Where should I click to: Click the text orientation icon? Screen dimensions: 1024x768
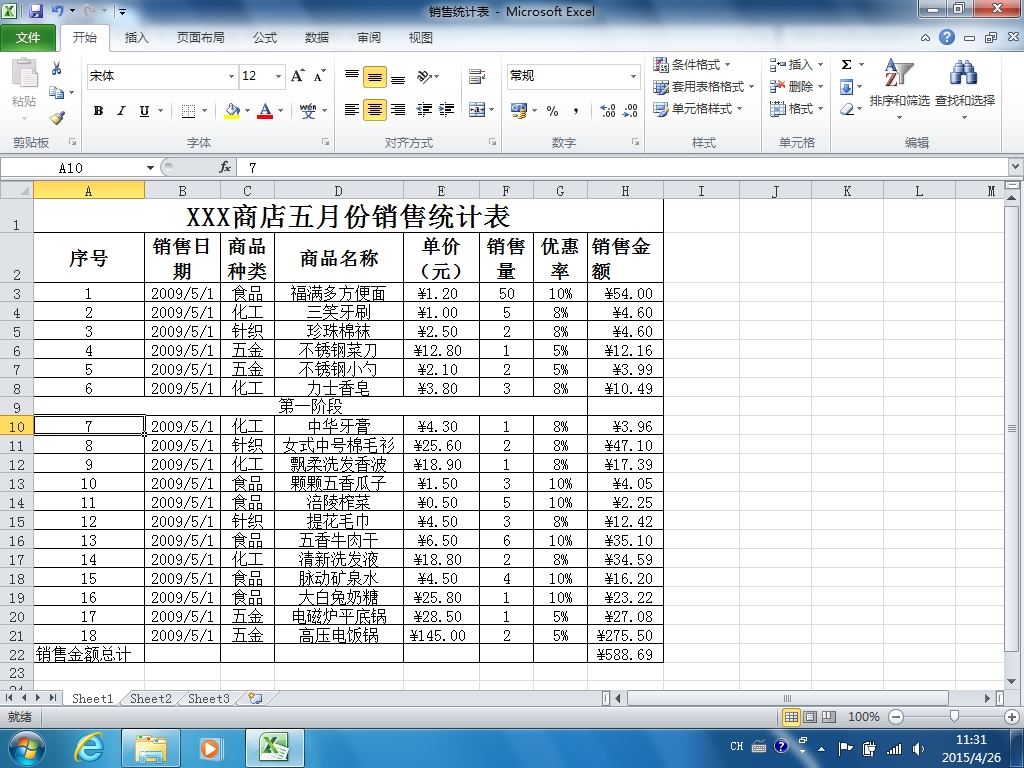click(424, 76)
